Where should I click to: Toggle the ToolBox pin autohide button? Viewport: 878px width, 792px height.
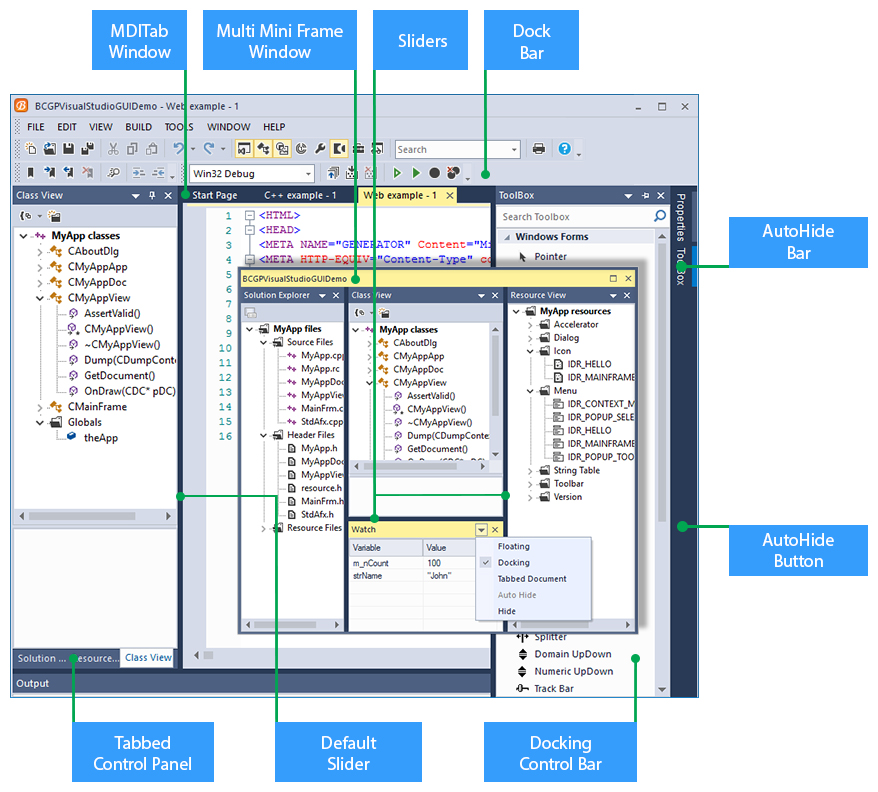645,195
